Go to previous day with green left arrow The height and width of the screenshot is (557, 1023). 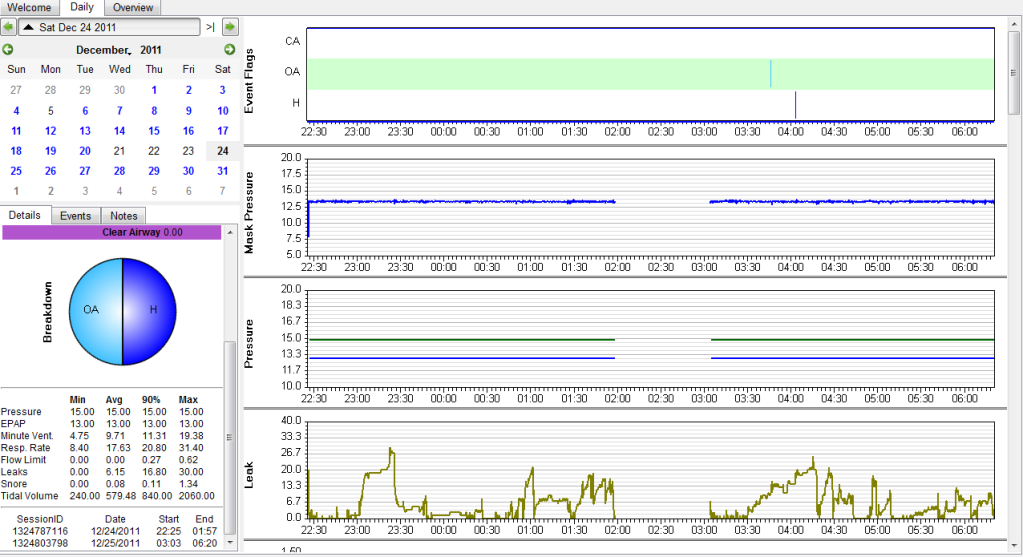click(x=9, y=27)
